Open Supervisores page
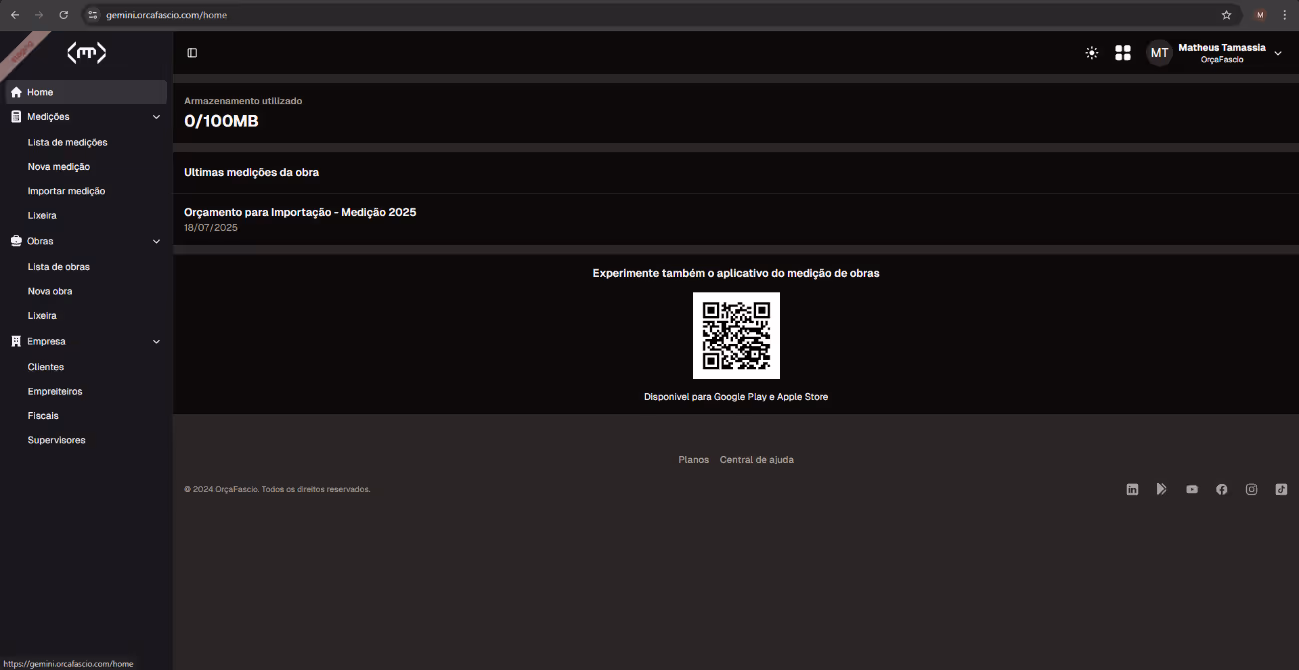1299x670 pixels. 56,440
